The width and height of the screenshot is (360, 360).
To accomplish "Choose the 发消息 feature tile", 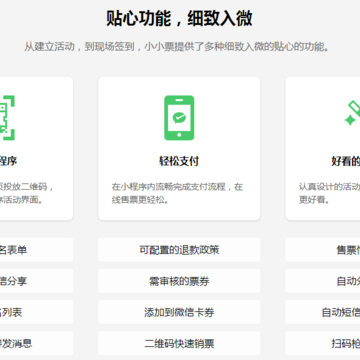I will [36, 343].
